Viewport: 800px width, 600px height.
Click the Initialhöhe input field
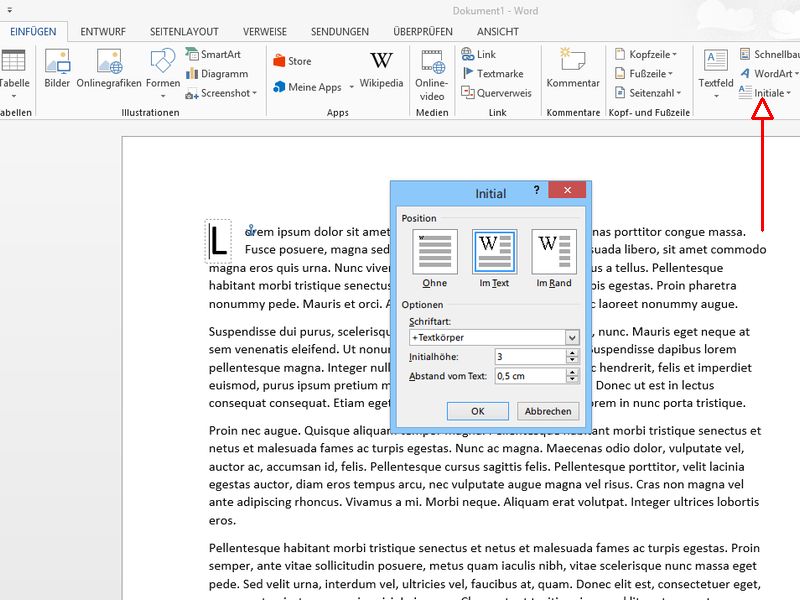click(531, 357)
